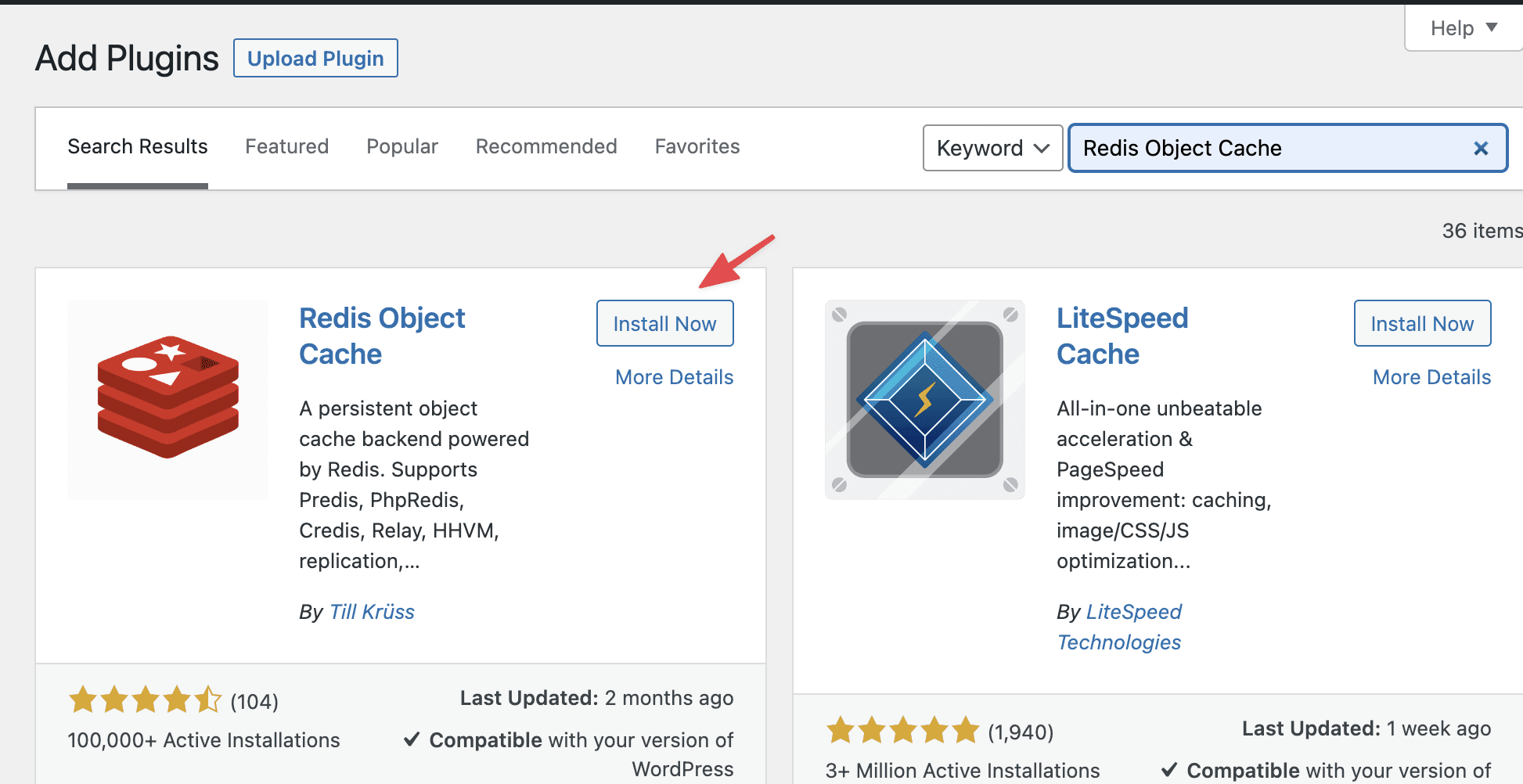This screenshot has height=784, width=1523.
Task: Expand the Help panel
Action: (1460, 27)
